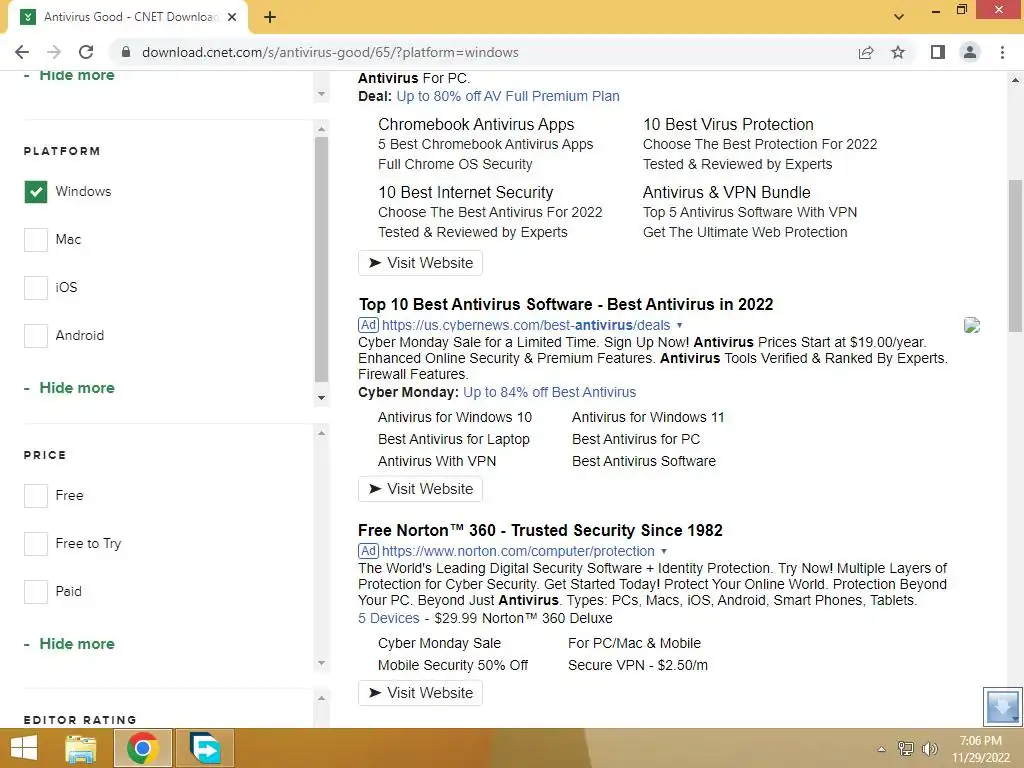Click the page's main vertical scrollbar thumb
This screenshot has height=768, width=1024.
[1015, 257]
